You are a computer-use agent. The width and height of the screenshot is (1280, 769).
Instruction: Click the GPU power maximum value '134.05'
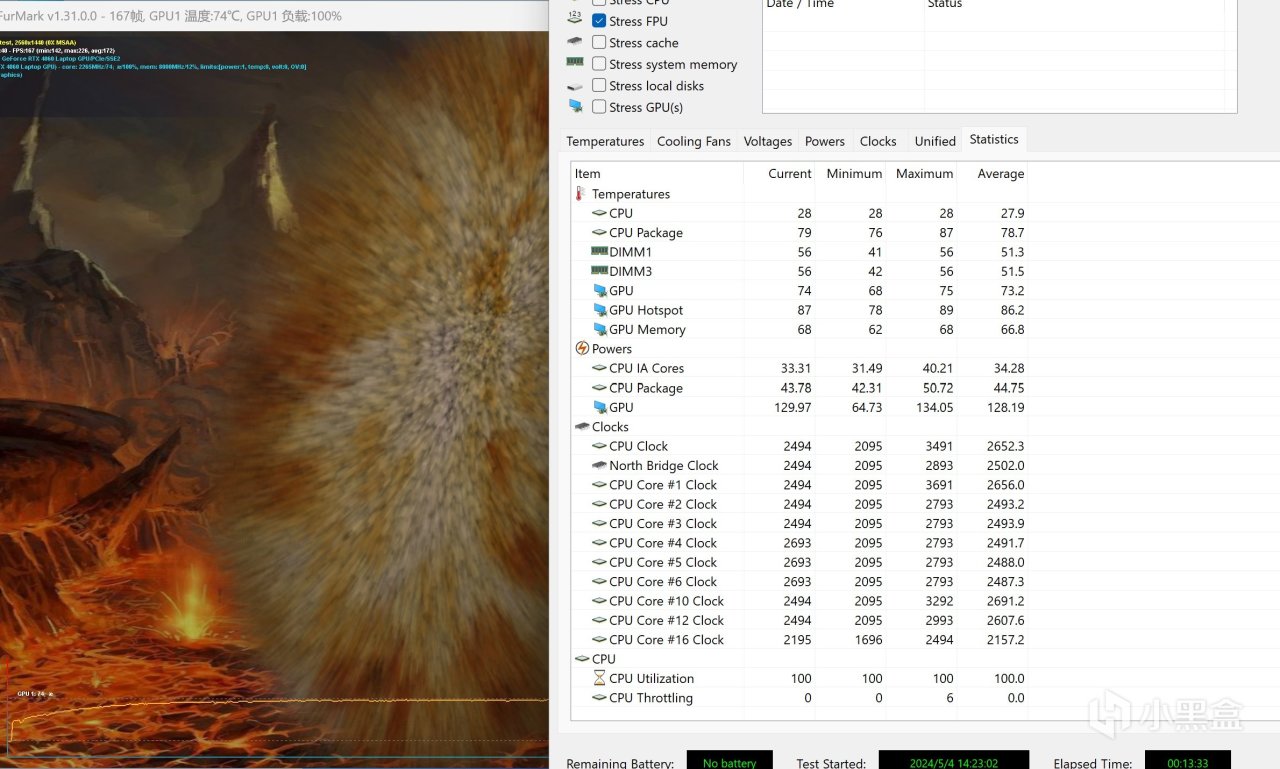coord(932,407)
